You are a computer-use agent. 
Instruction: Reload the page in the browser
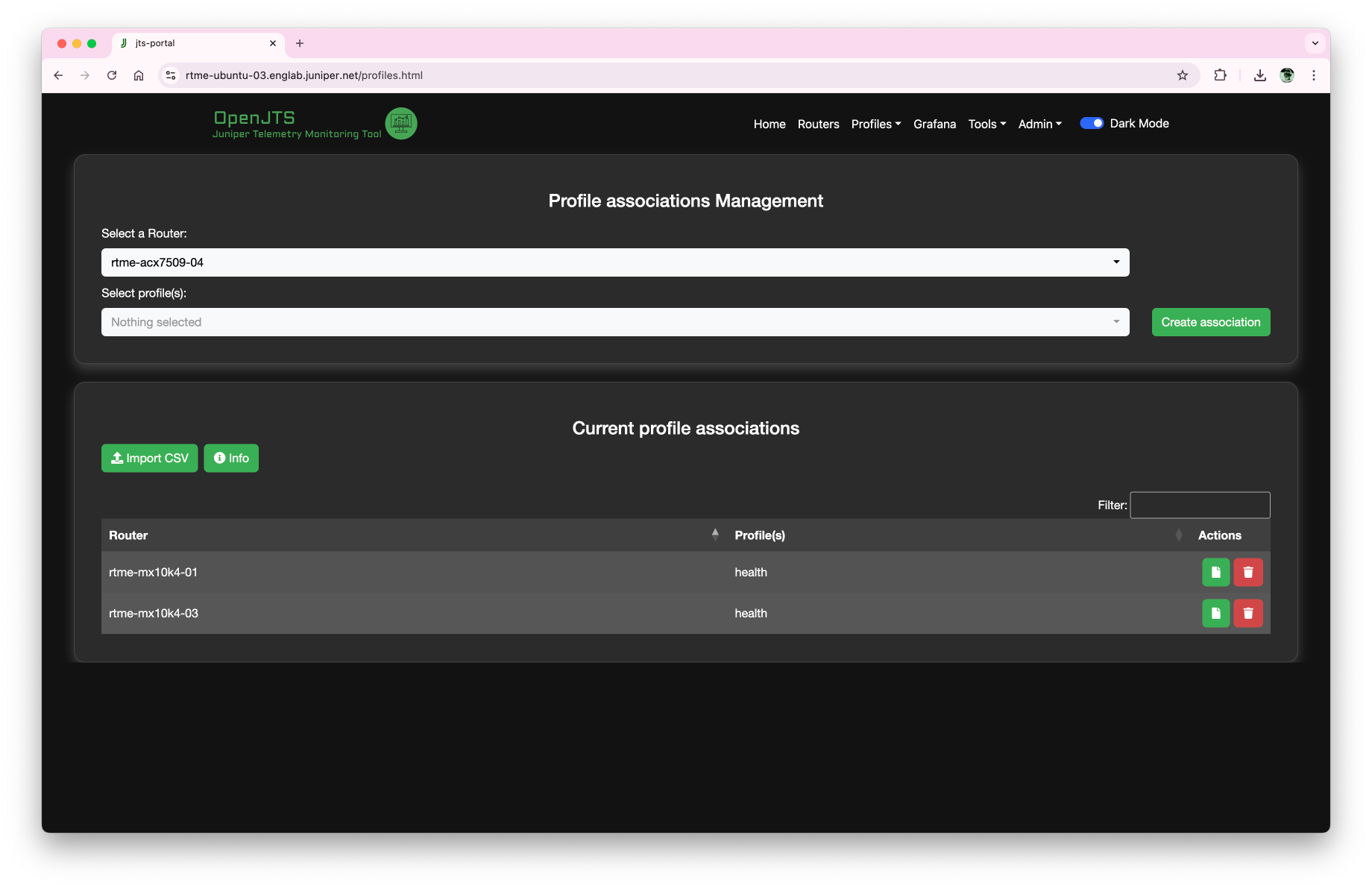(x=112, y=75)
